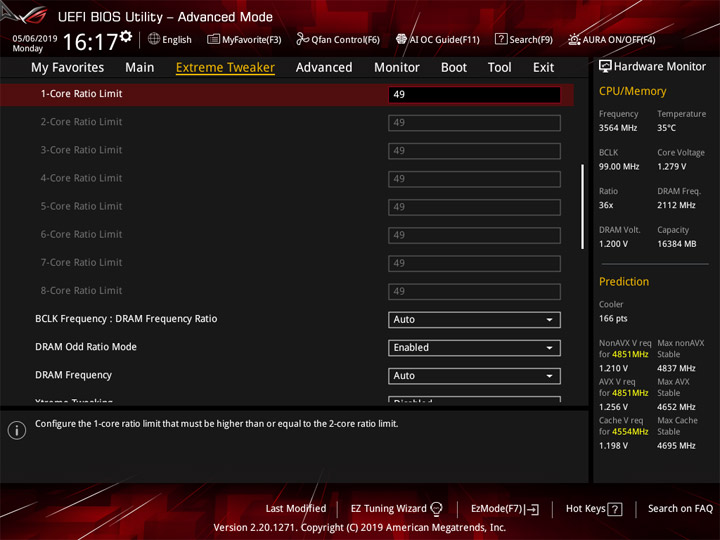Select the DRAM Odd Ratio Mode label
Screen dimensions: 720x540
point(86,347)
